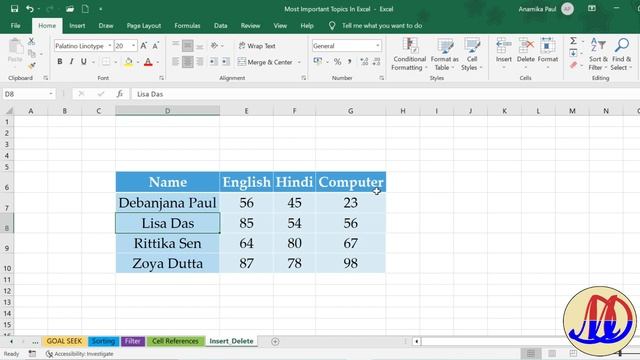Switch to Page Layout view in status bar

point(552,353)
